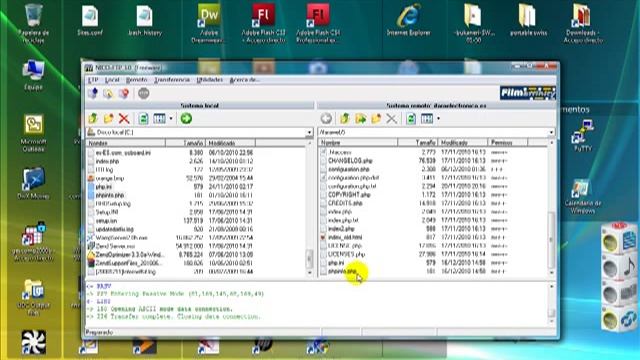Select remote file LICENSES.php
Image resolution: width=640 pixels, height=360 pixels.
346,254
